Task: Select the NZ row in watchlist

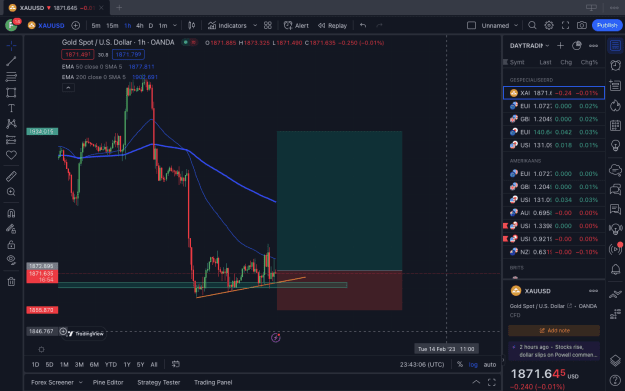Action: point(554,252)
